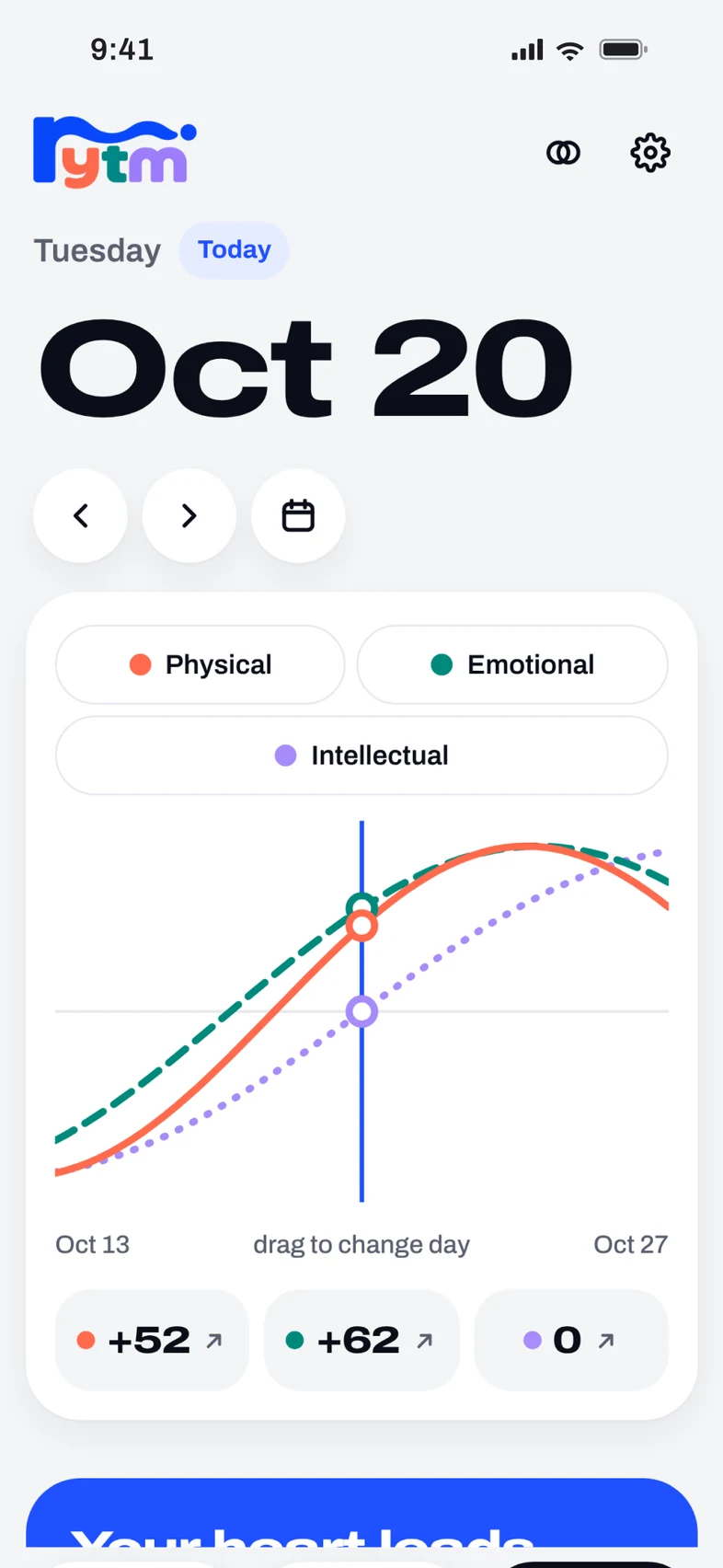Tap the battery icon in status bar
The image size is (723, 1568).
(x=624, y=50)
